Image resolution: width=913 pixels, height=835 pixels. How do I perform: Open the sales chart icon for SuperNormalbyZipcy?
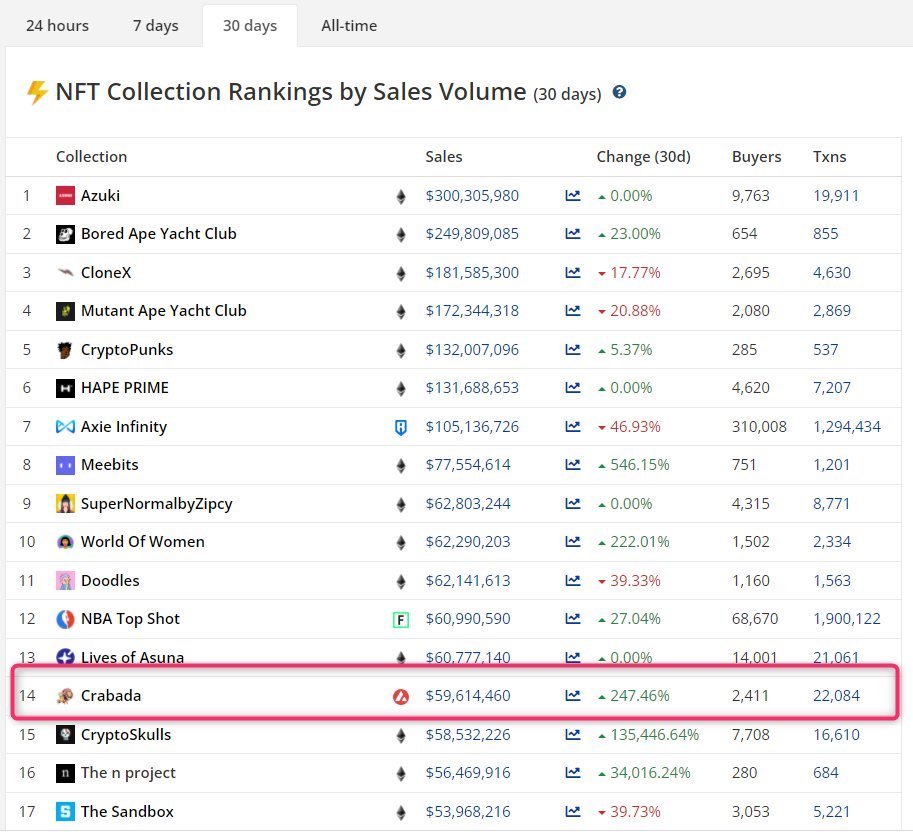pyautogui.click(x=573, y=504)
